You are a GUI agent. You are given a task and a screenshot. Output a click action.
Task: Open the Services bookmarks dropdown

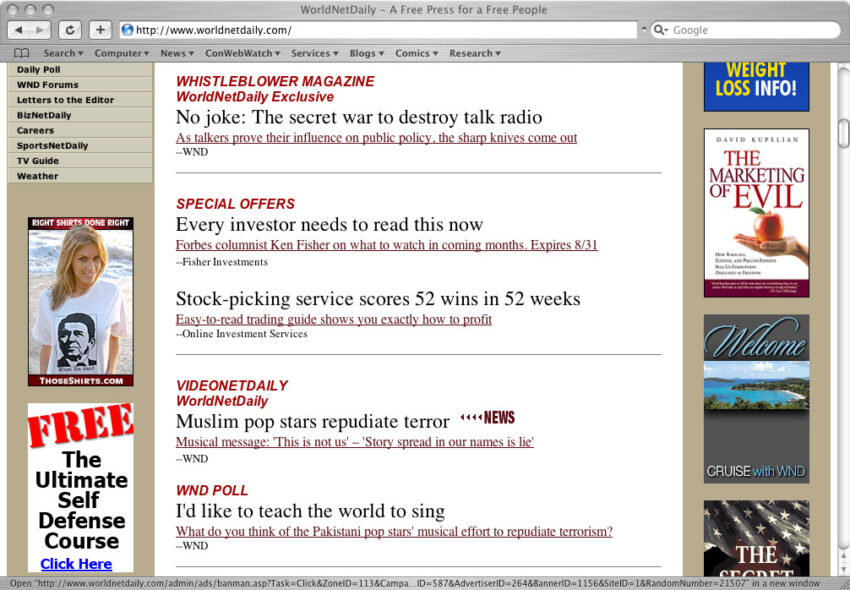click(314, 53)
